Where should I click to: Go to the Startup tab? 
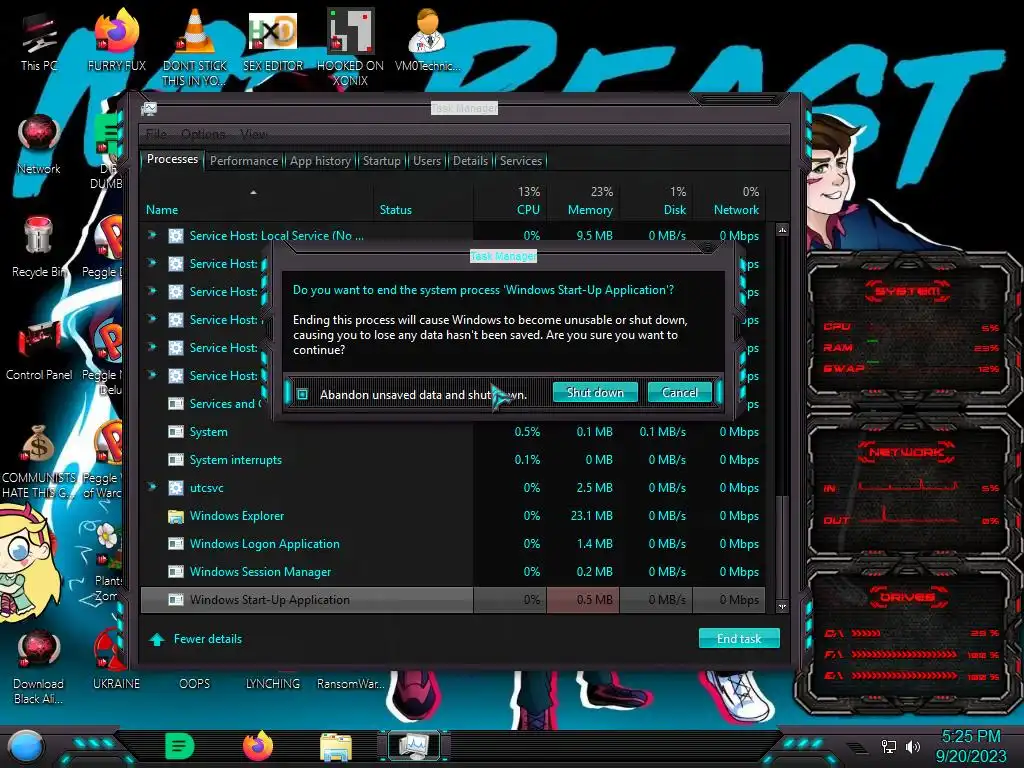pos(381,161)
